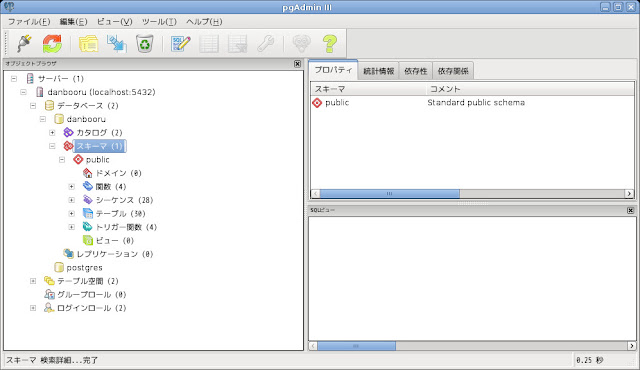Click the テーブル (30) table icon
Viewport: 640px width, 370px height.
click(x=88, y=213)
